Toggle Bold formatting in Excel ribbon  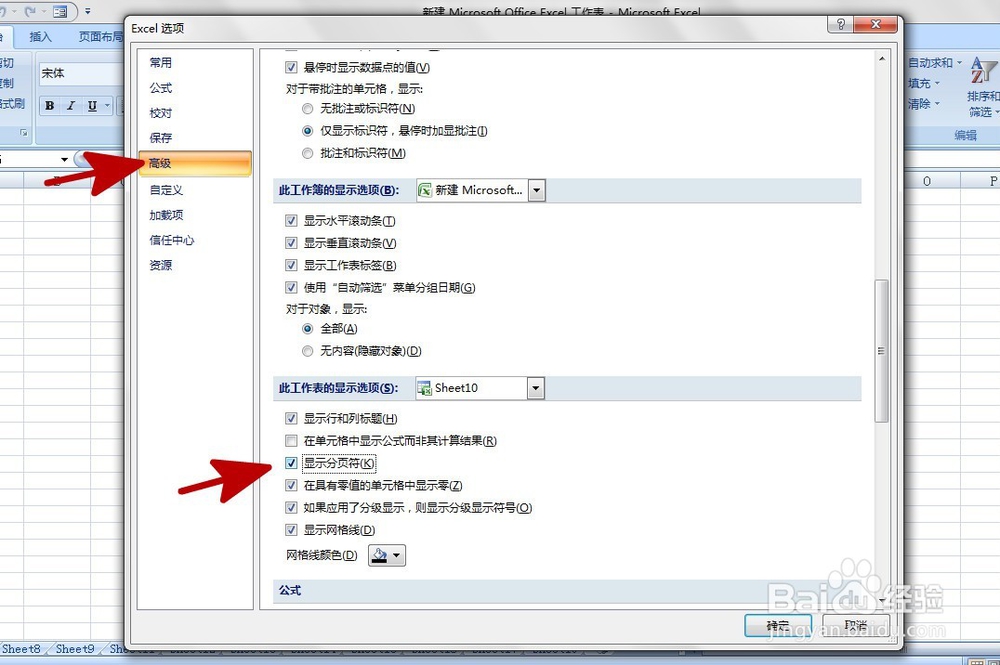[50, 106]
